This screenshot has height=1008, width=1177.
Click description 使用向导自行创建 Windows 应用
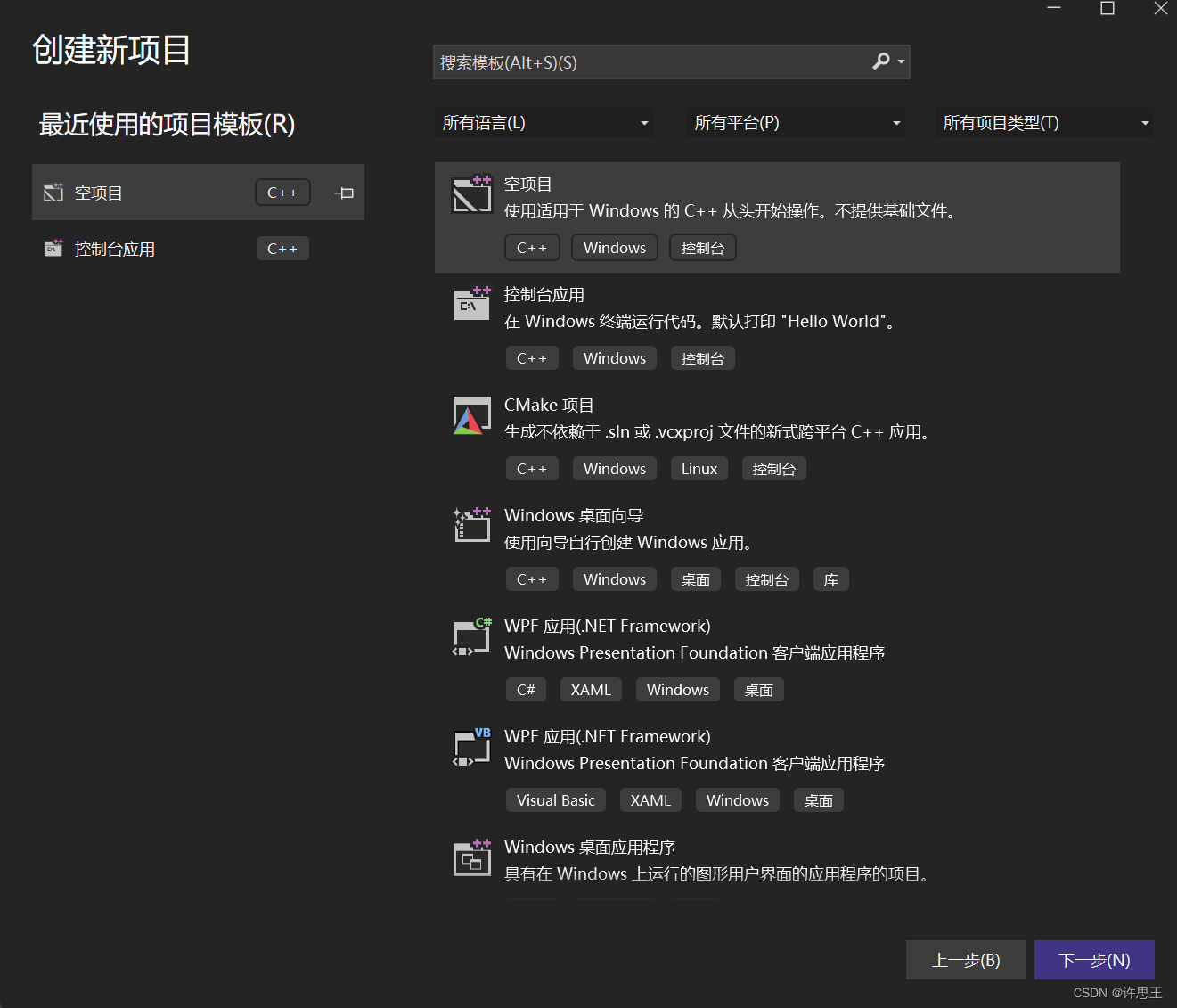click(628, 543)
